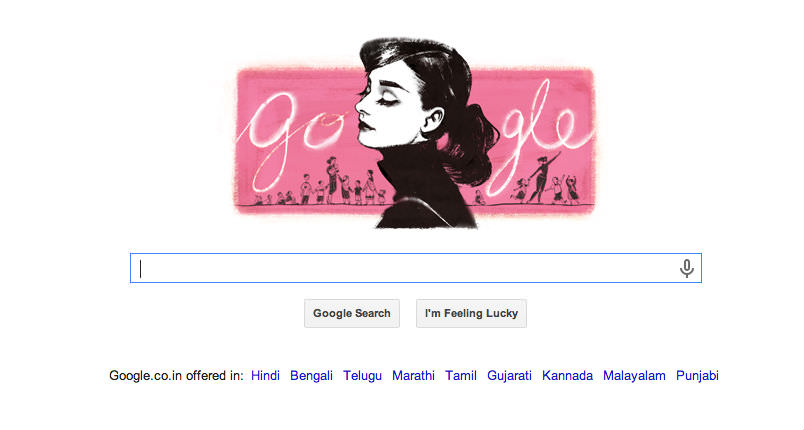Click the woman's black turtleneck in doodle

pos(426,190)
